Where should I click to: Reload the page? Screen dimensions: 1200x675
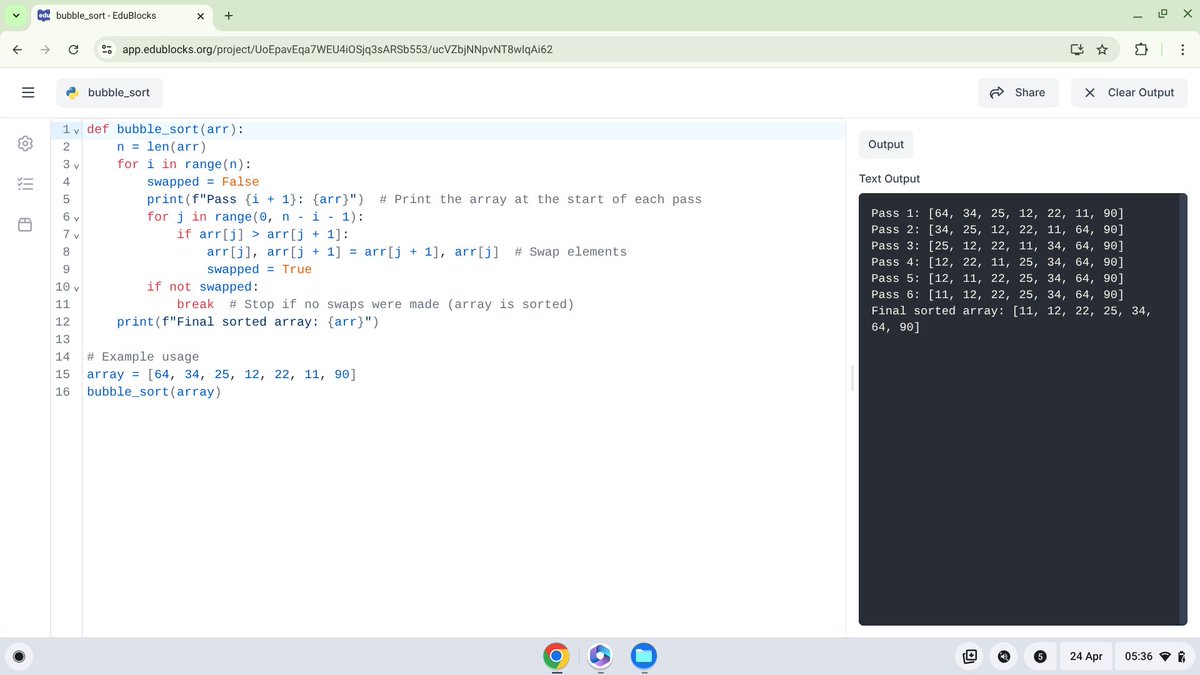(x=74, y=49)
